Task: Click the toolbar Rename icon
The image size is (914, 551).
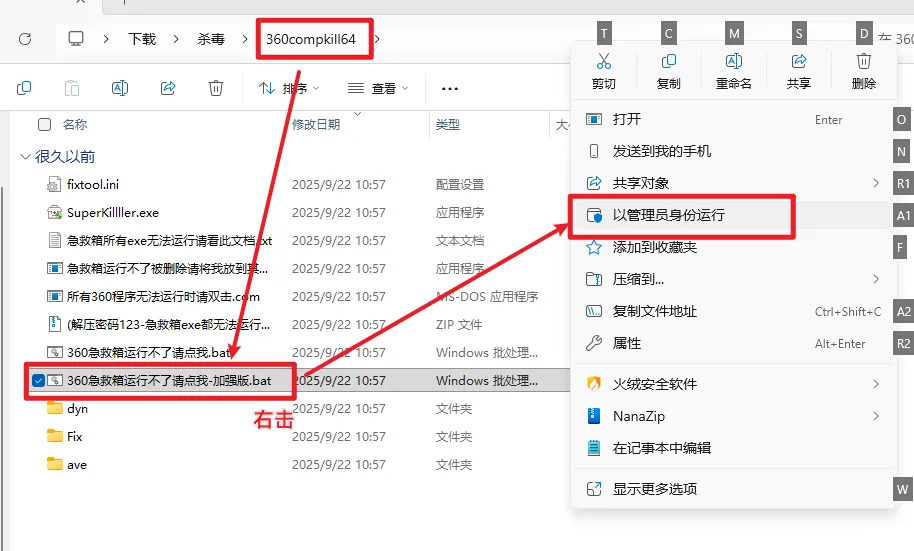Action: [119, 88]
